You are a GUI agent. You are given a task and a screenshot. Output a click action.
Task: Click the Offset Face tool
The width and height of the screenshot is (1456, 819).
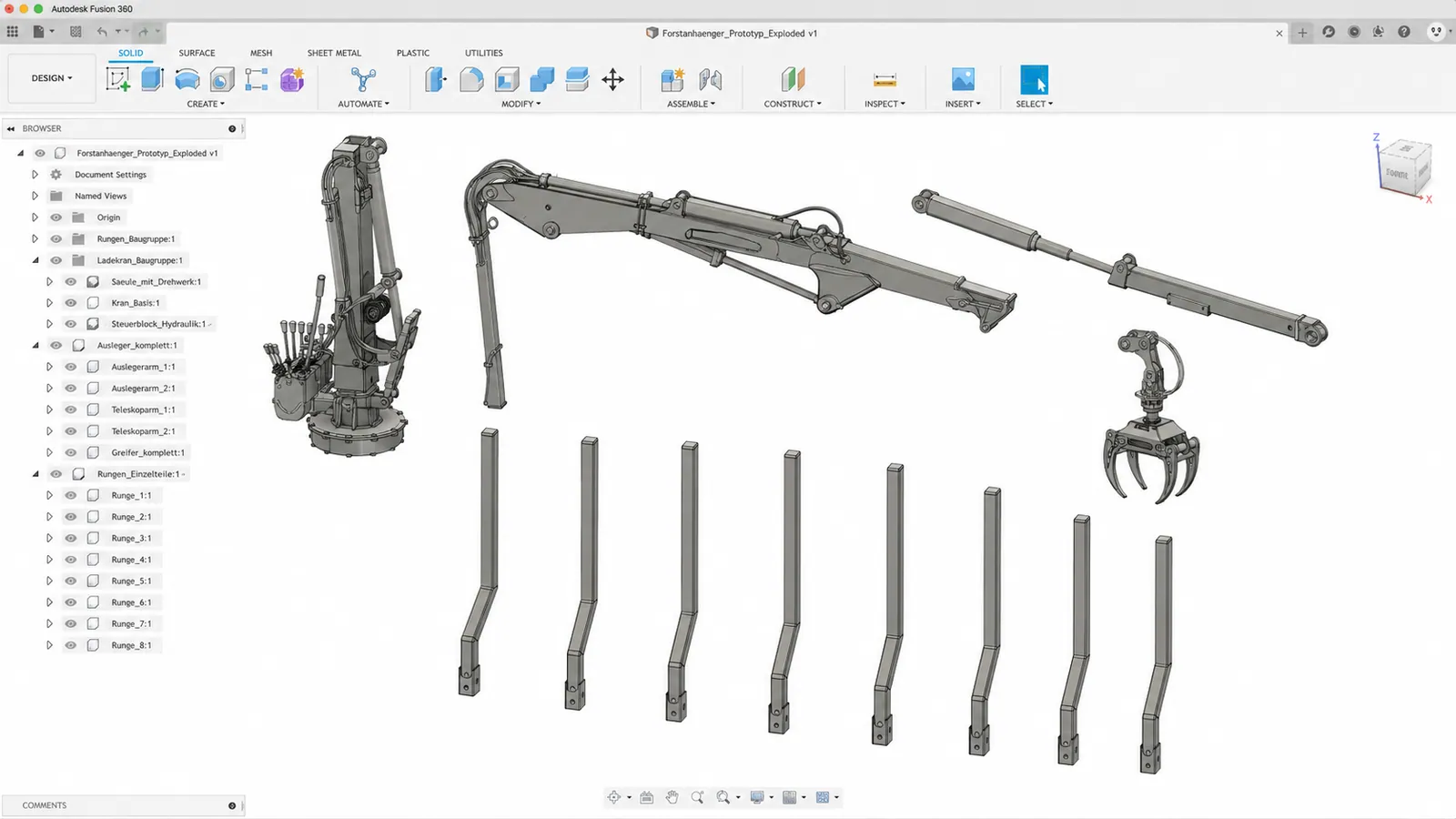click(577, 80)
